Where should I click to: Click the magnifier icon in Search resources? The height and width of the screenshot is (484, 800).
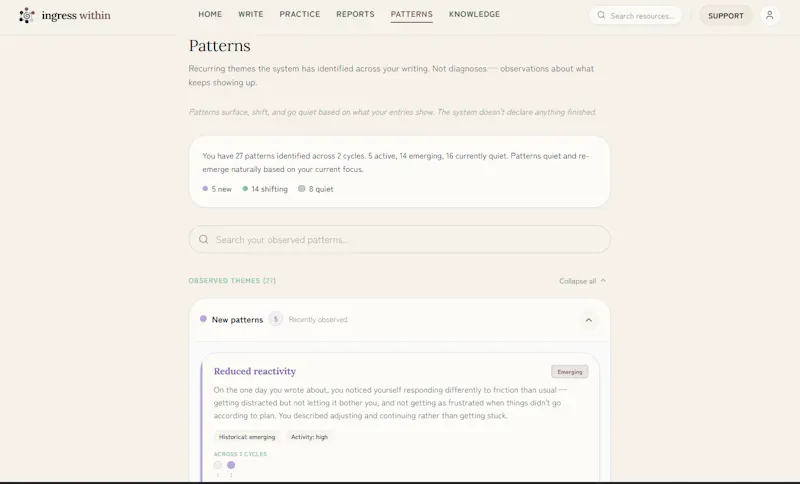pos(602,15)
